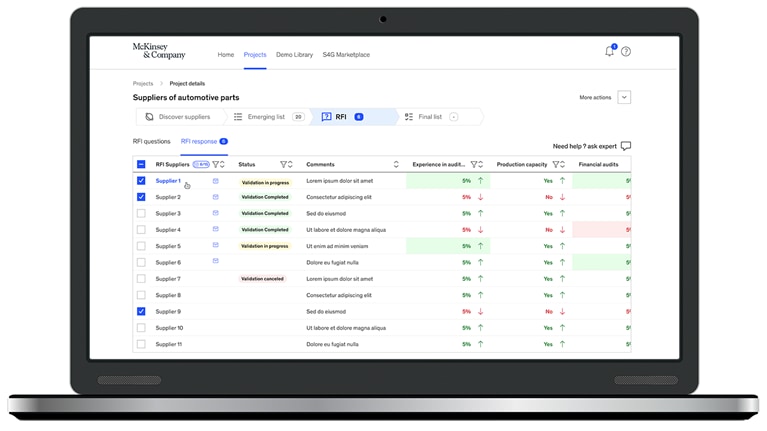Expand the More actions dropdown arrow

624,98
